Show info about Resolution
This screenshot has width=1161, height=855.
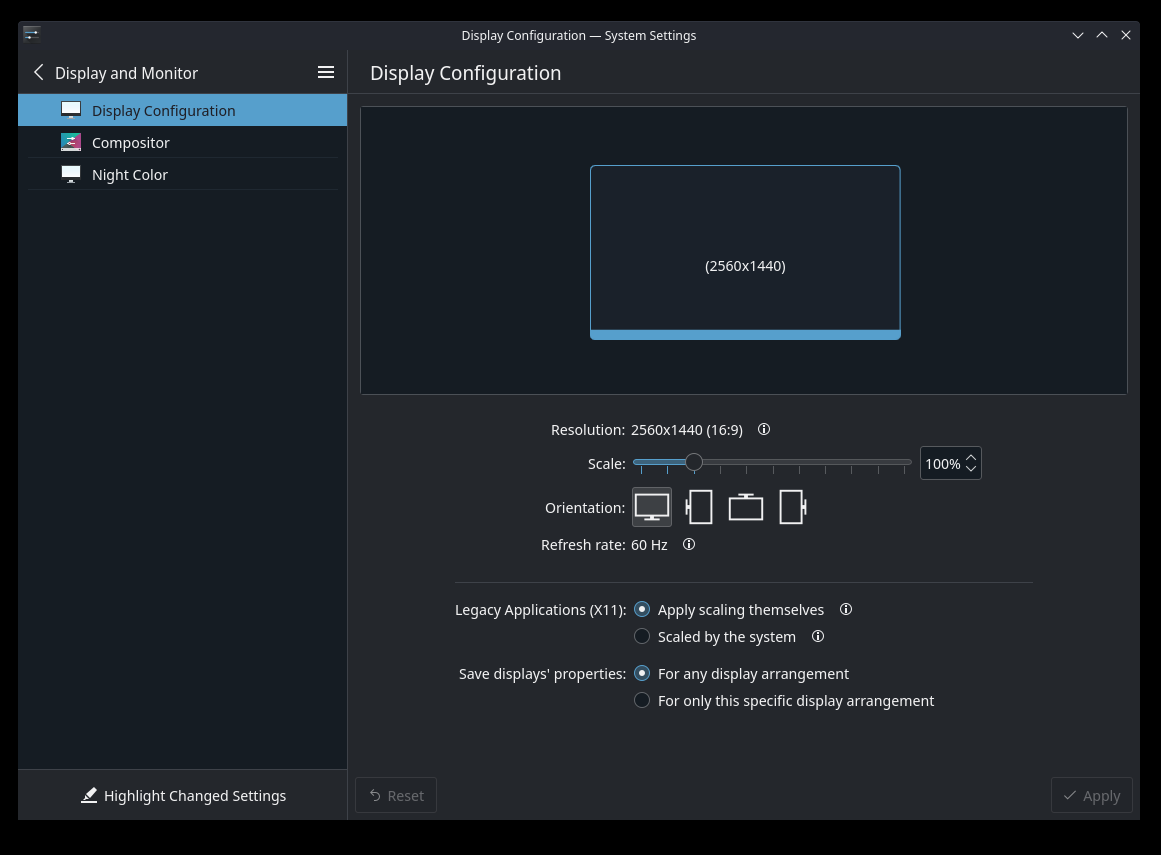764,429
